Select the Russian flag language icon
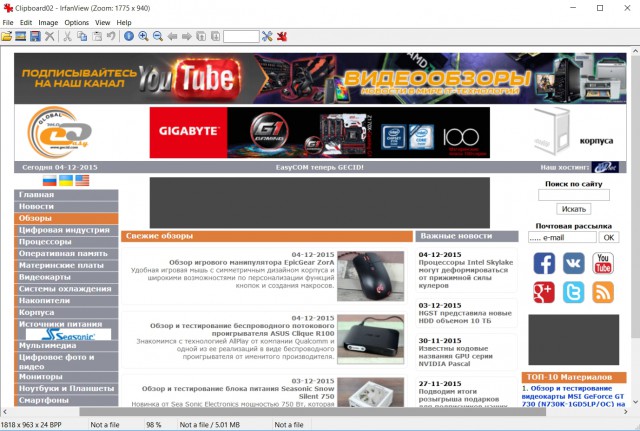Viewport: 640px width, 431px height. pos(49,180)
